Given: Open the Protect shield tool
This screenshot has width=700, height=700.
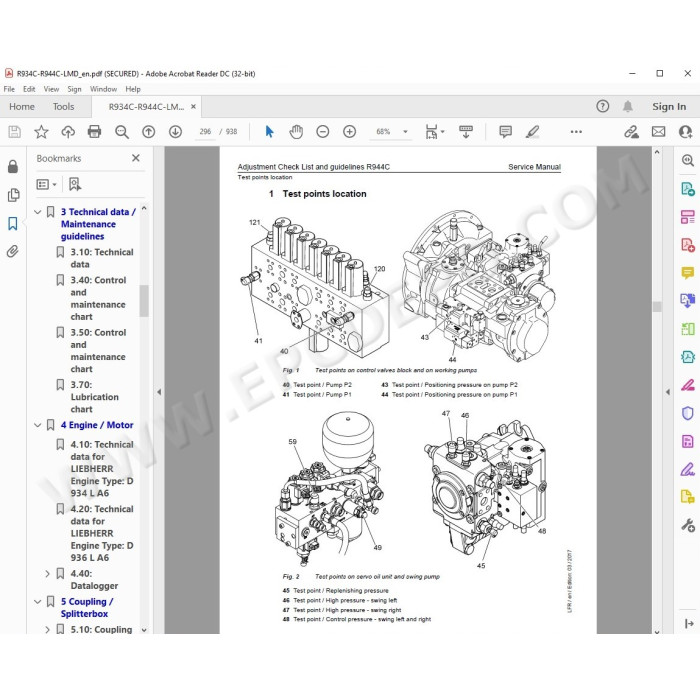Looking at the screenshot, I should 688,413.
